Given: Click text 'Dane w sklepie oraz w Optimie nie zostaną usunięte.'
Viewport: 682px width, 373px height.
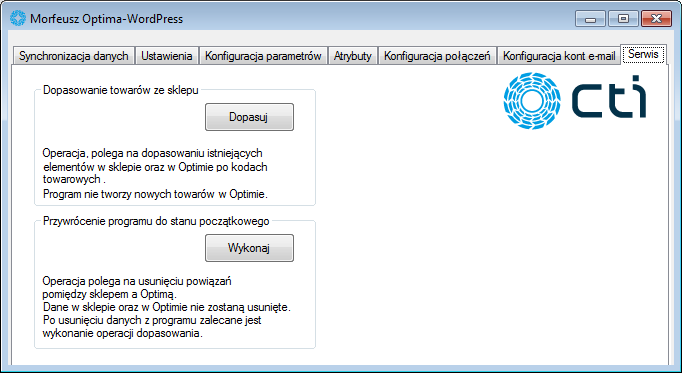Looking at the screenshot, I should [x=167, y=307].
